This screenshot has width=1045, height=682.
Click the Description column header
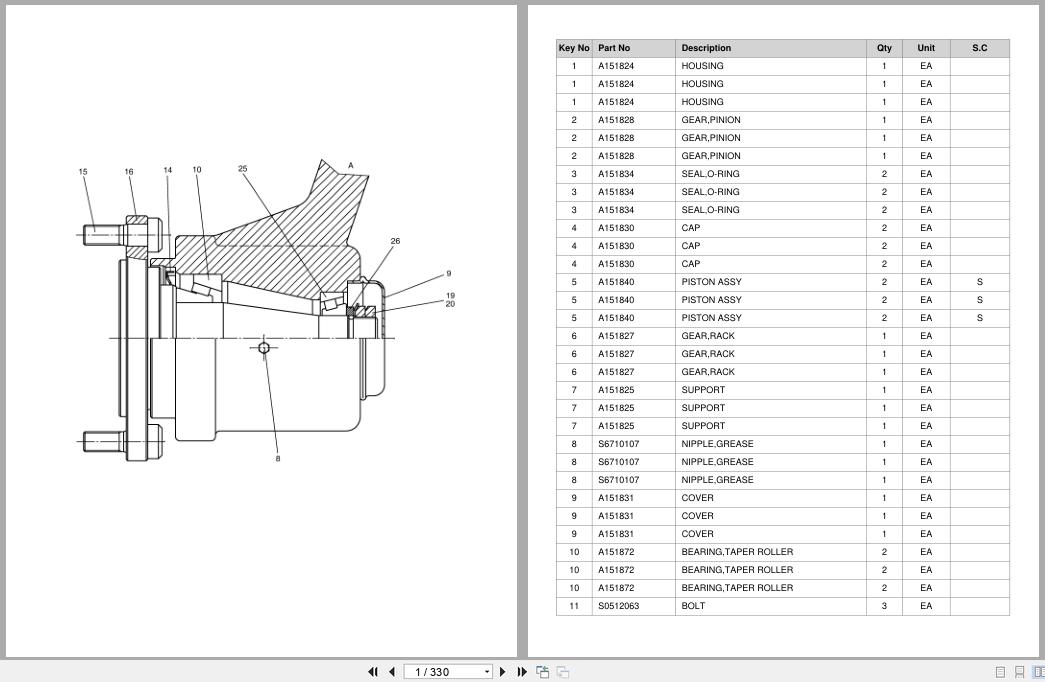(770, 48)
